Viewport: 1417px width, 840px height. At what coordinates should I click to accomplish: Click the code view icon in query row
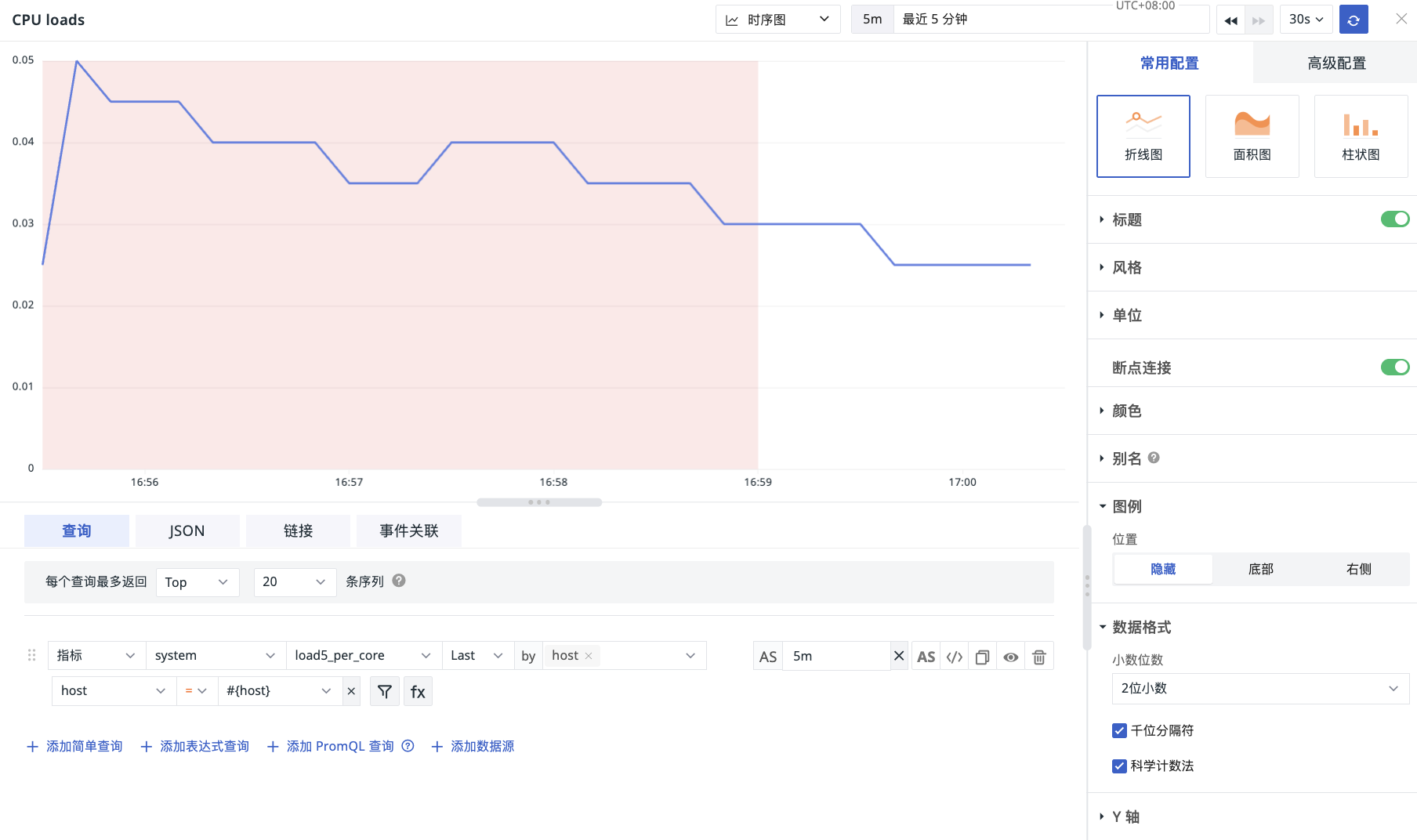954,657
